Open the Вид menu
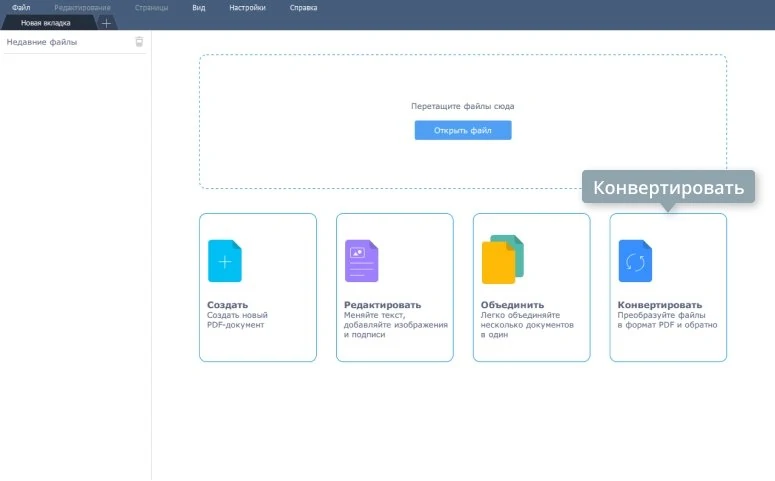The image size is (775, 481). (198, 7)
